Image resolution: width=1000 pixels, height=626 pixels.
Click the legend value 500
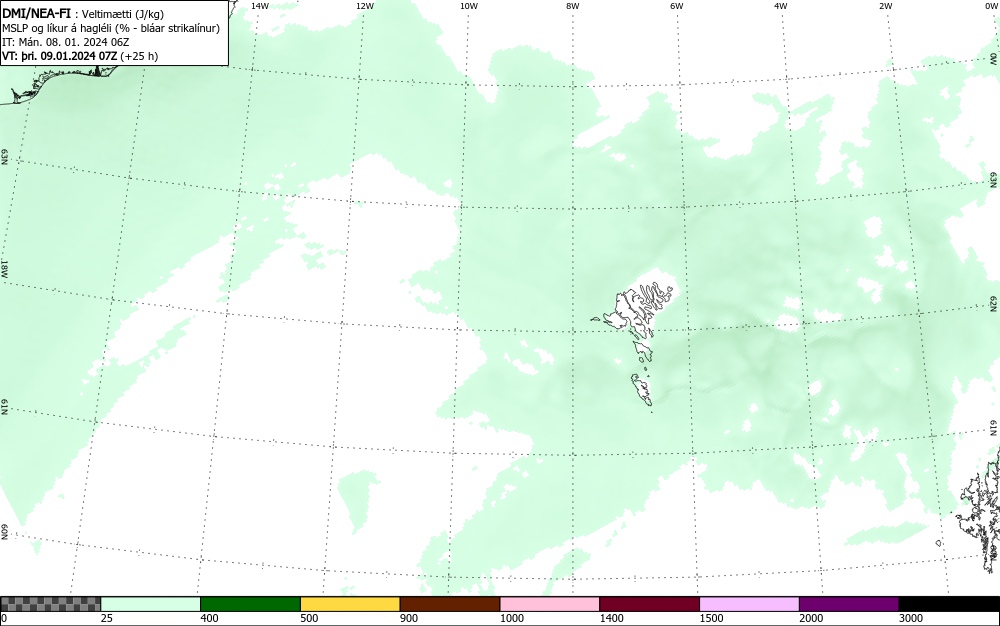pos(309,618)
